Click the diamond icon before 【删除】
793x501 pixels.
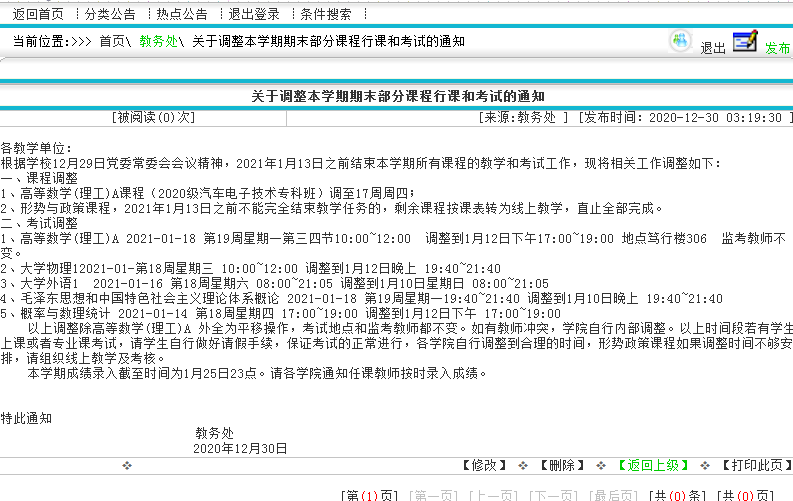pyautogui.click(x=523, y=466)
